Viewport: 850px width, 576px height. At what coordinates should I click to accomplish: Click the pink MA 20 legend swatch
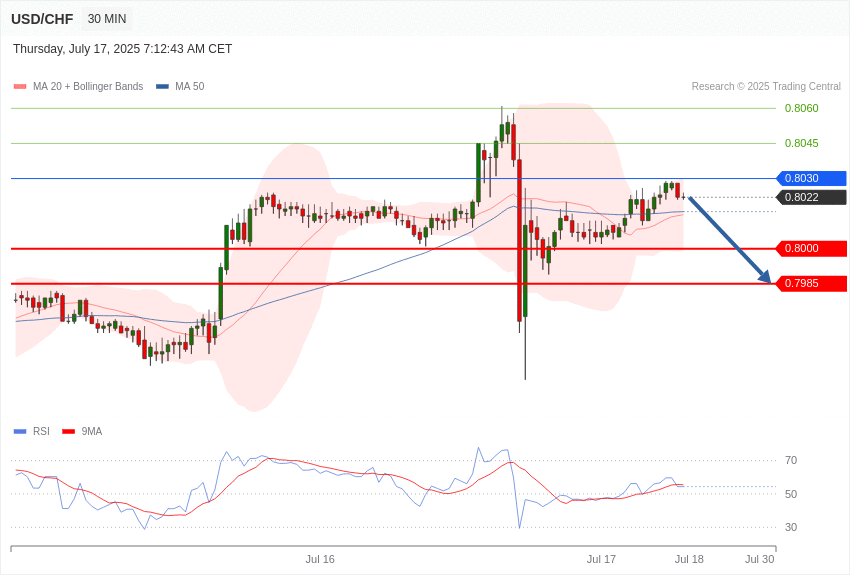pos(20,87)
